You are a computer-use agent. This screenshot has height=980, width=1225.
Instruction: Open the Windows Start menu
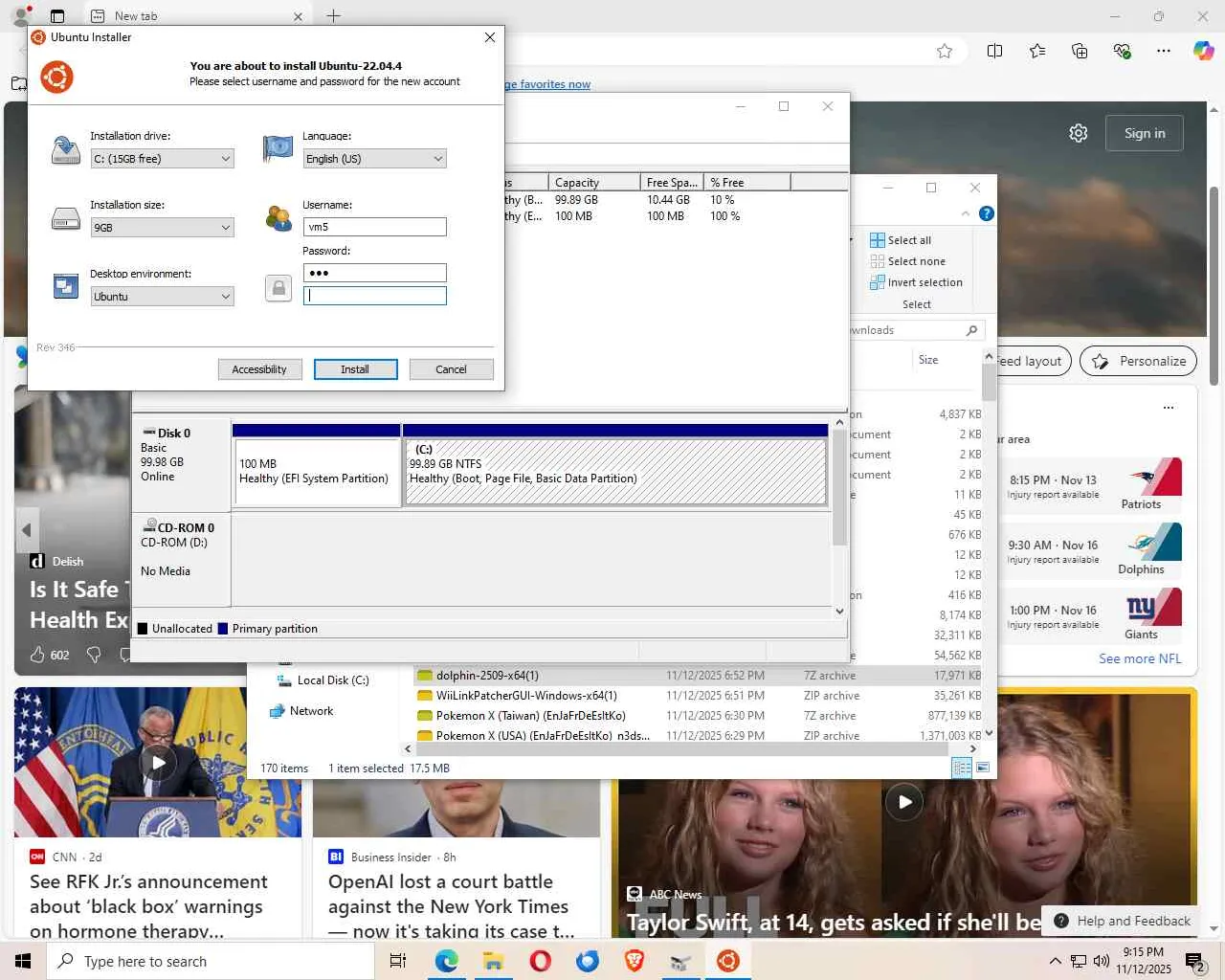tap(23, 961)
